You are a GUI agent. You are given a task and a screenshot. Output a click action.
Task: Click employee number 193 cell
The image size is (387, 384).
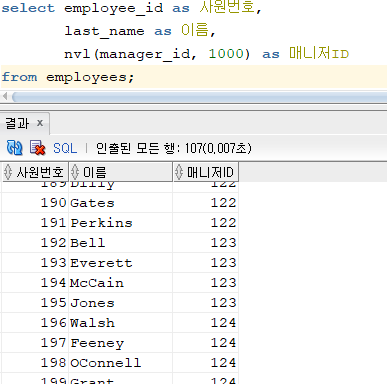tap(35, 263)
